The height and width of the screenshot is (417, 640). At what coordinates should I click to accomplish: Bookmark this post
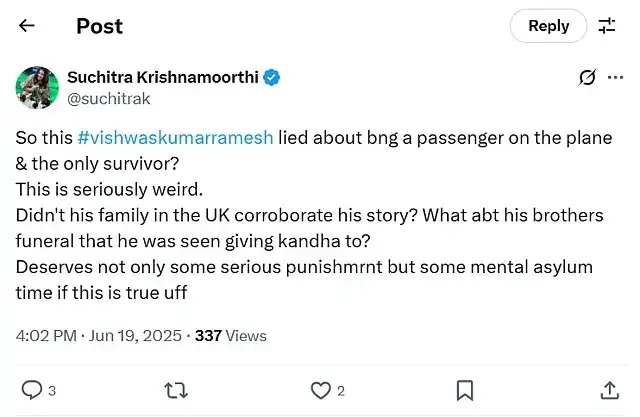coord(465,390)
